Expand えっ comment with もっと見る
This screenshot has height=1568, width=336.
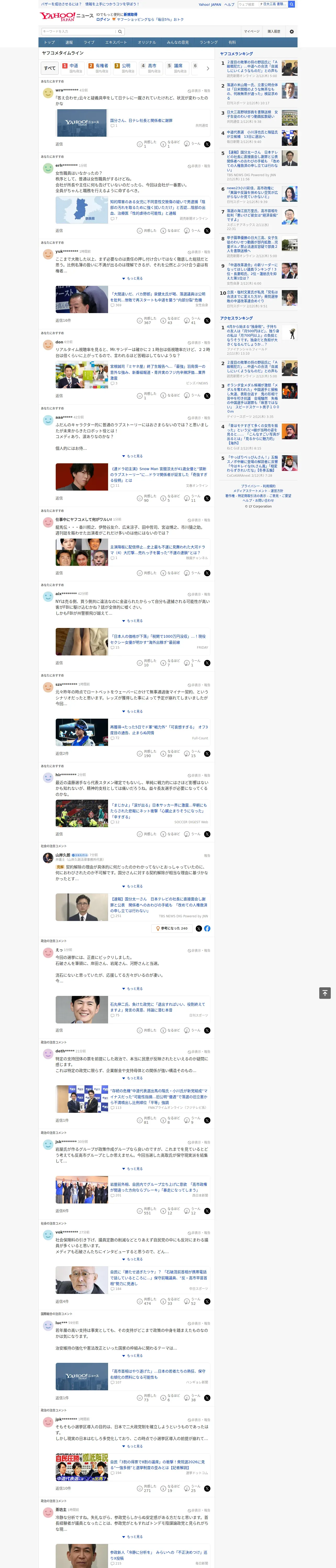(132, 989)
